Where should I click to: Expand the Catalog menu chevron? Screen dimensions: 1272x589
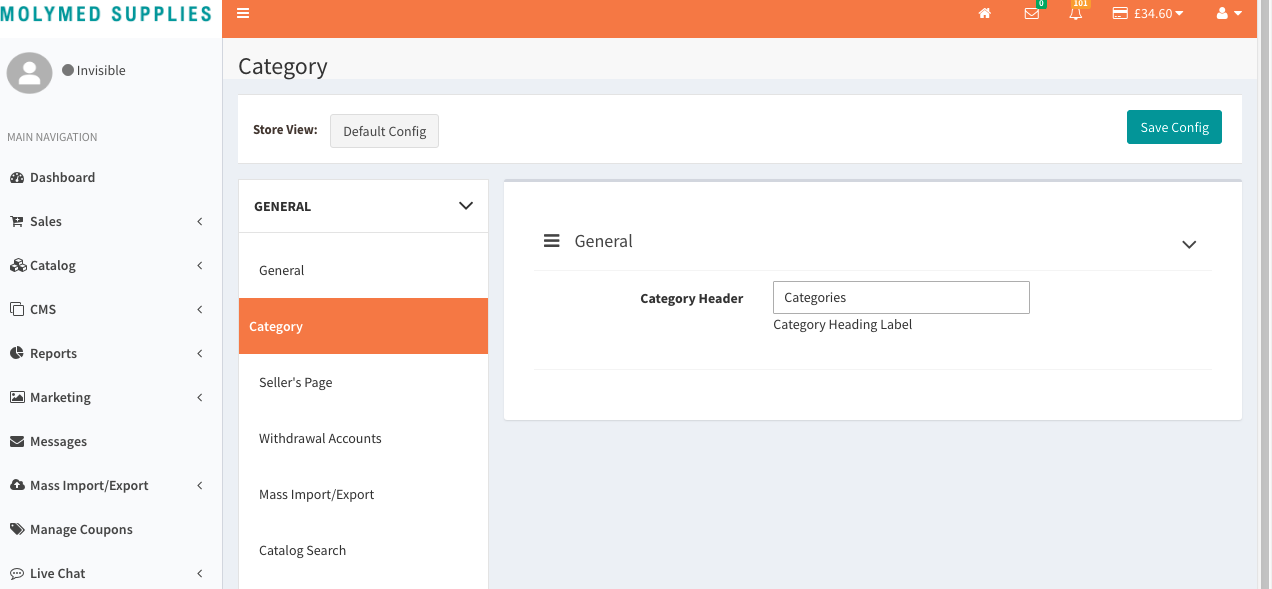(200, 265)
